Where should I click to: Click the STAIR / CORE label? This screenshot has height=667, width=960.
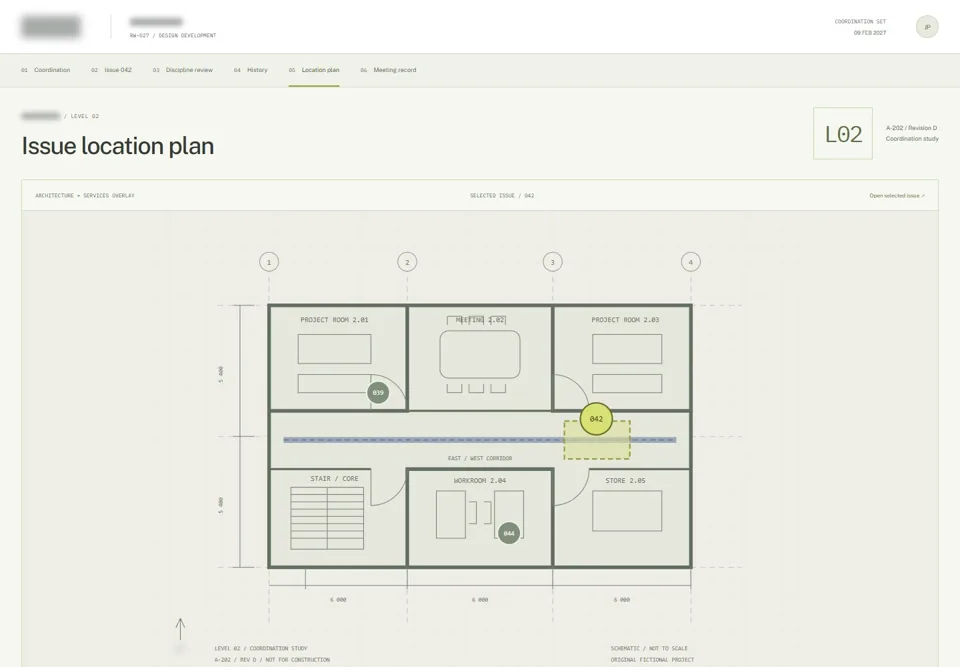[334, 478]
